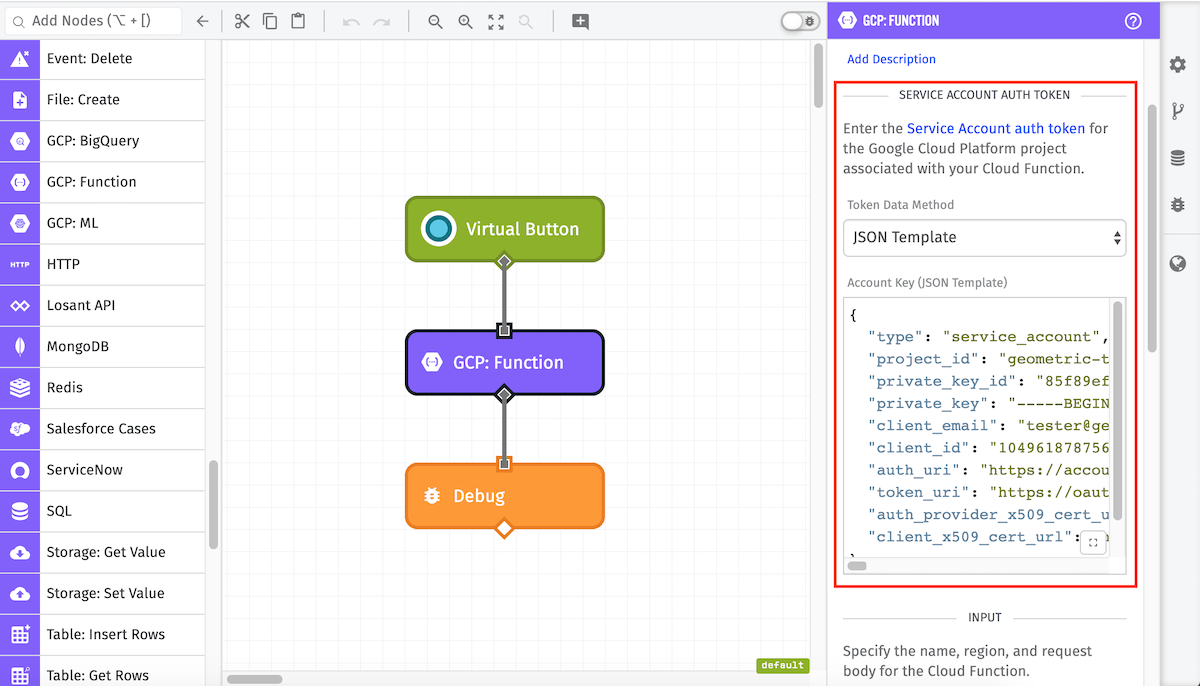Redo the last canvas action

381,21
